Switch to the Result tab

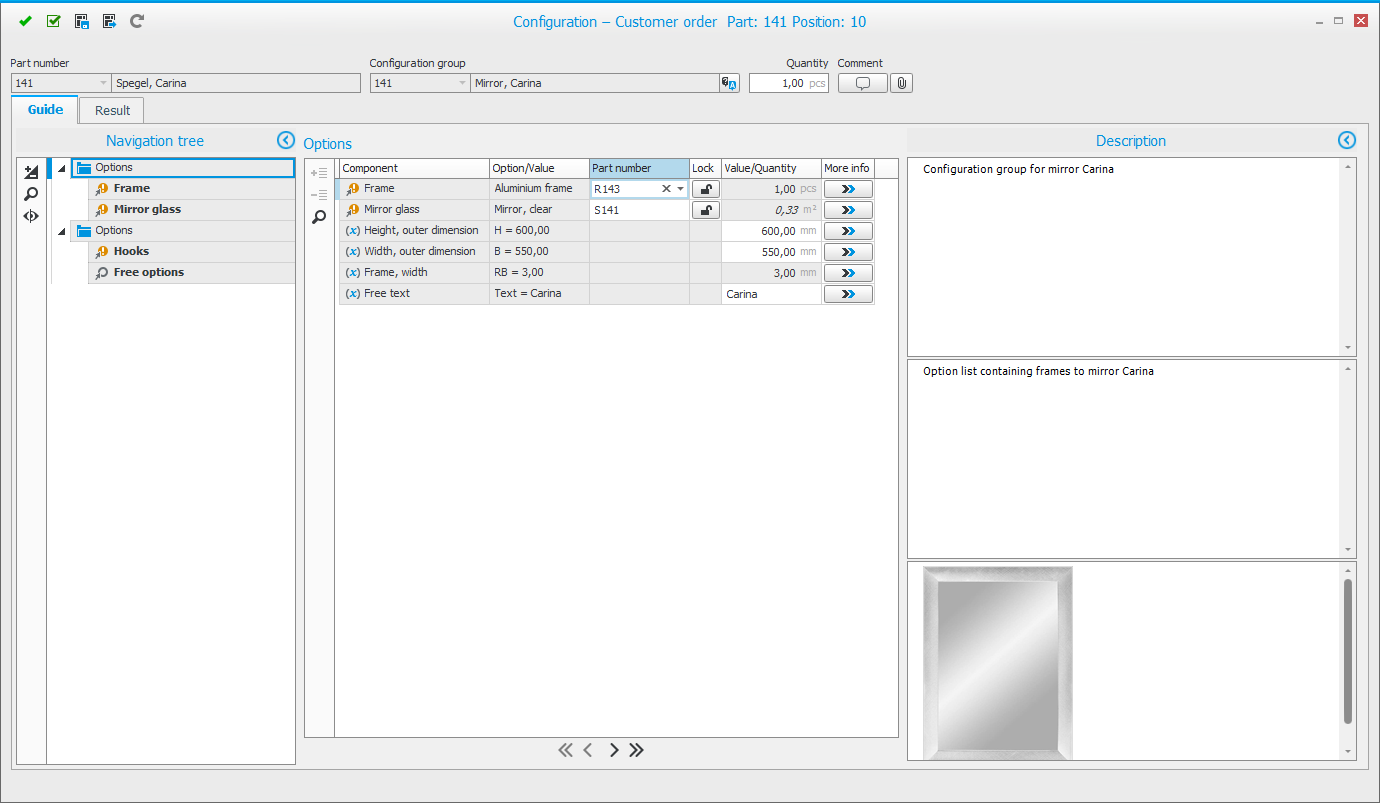[112, 110]
